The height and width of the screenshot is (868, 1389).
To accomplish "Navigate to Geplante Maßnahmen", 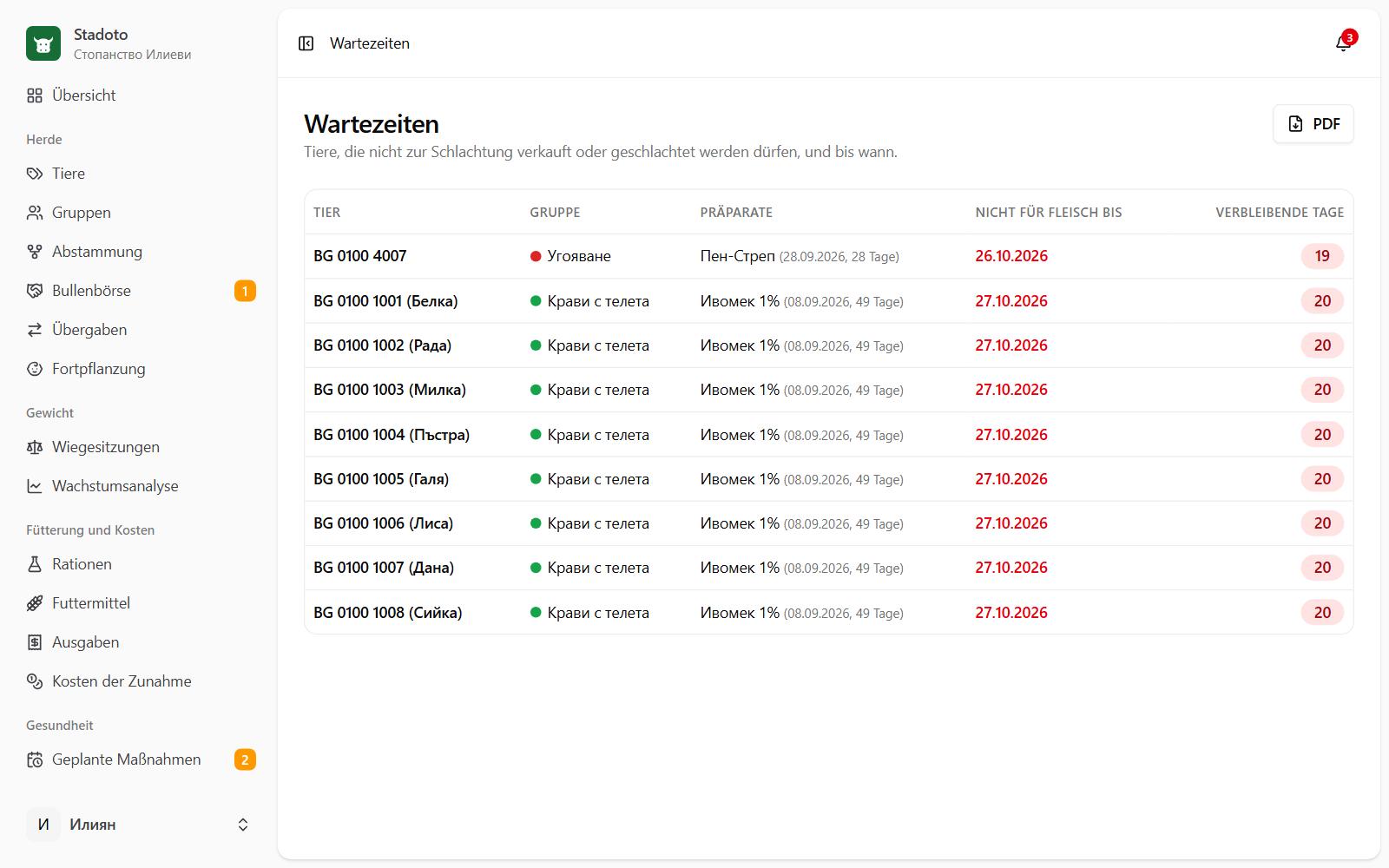I will 139,759.
